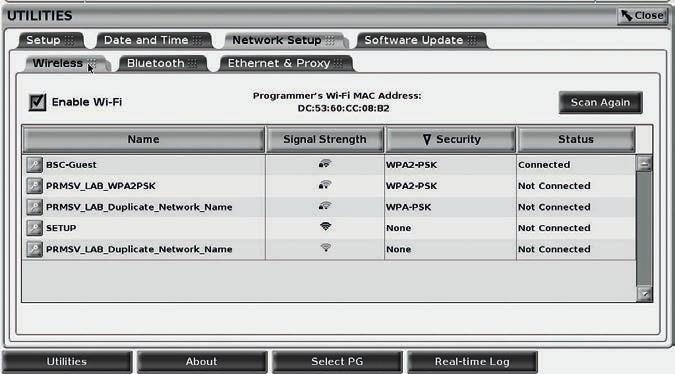
Task: Click the Wi-Fi MAC address DC:53:60:CC:08:B2
Action: point(343,108)
